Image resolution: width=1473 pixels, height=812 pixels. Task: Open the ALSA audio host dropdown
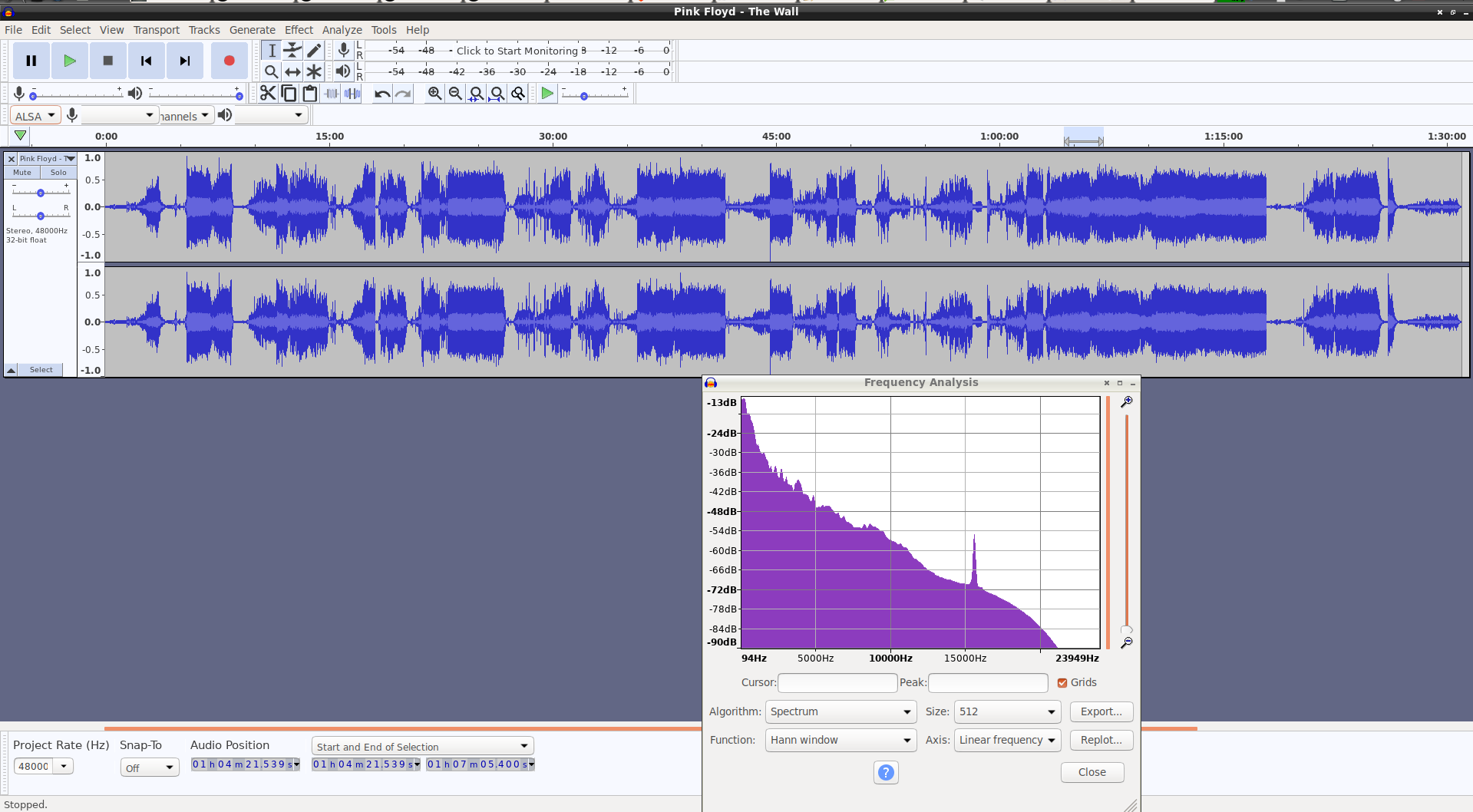[x=35, y=116]
